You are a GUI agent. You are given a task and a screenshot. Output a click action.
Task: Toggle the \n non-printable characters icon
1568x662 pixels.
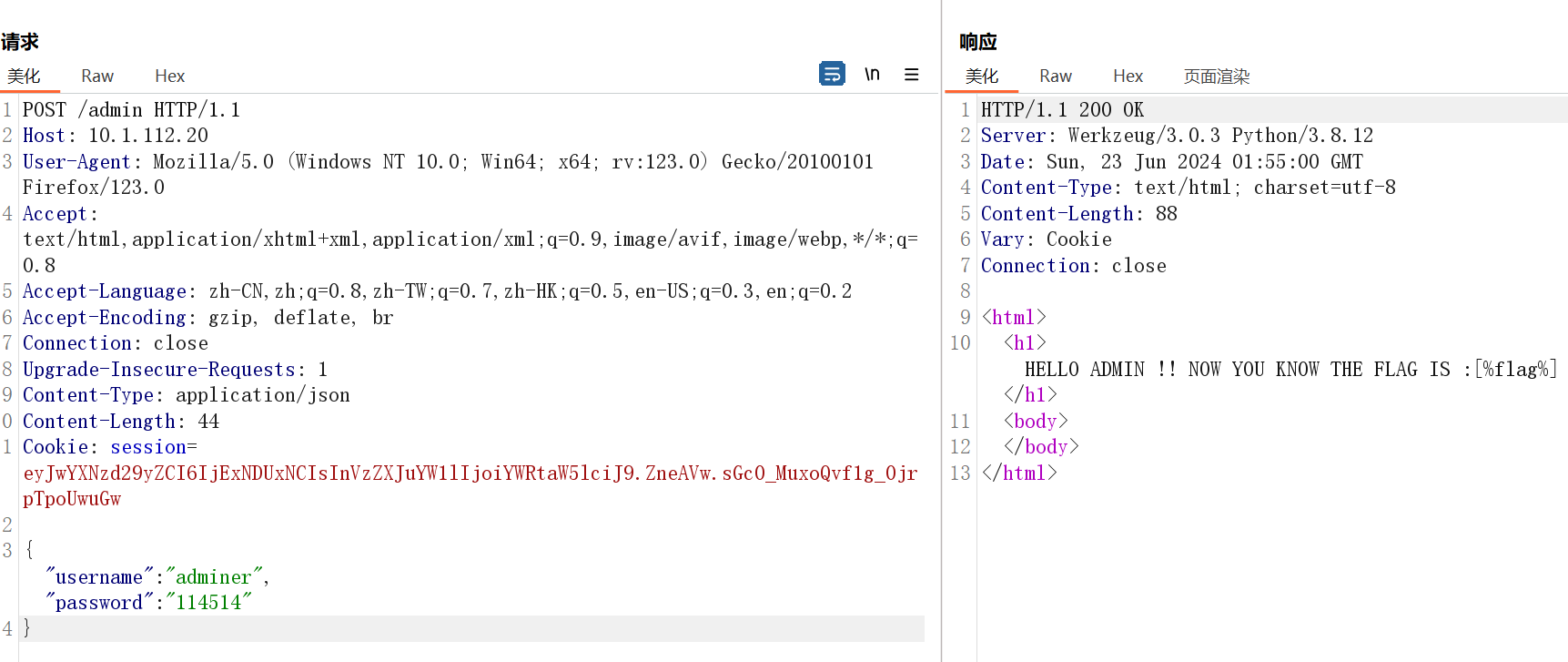pyautogui.click(x=872, y=74)
